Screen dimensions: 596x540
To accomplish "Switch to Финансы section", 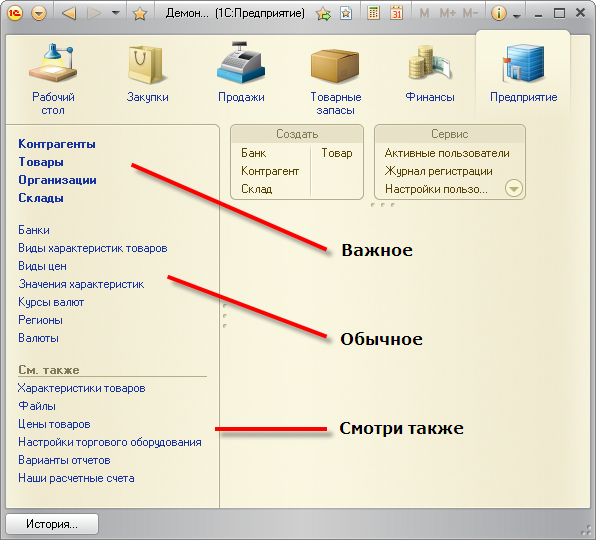I will click(x=430, y=74).
